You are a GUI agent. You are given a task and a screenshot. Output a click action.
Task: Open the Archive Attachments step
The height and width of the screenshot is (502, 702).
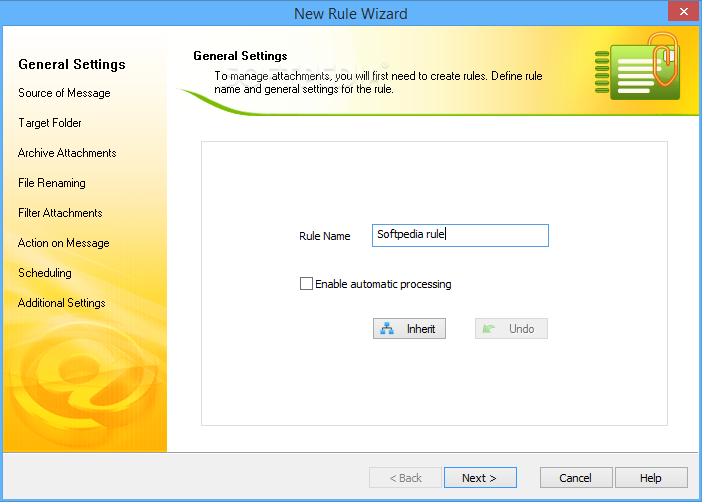coord(67,153)
